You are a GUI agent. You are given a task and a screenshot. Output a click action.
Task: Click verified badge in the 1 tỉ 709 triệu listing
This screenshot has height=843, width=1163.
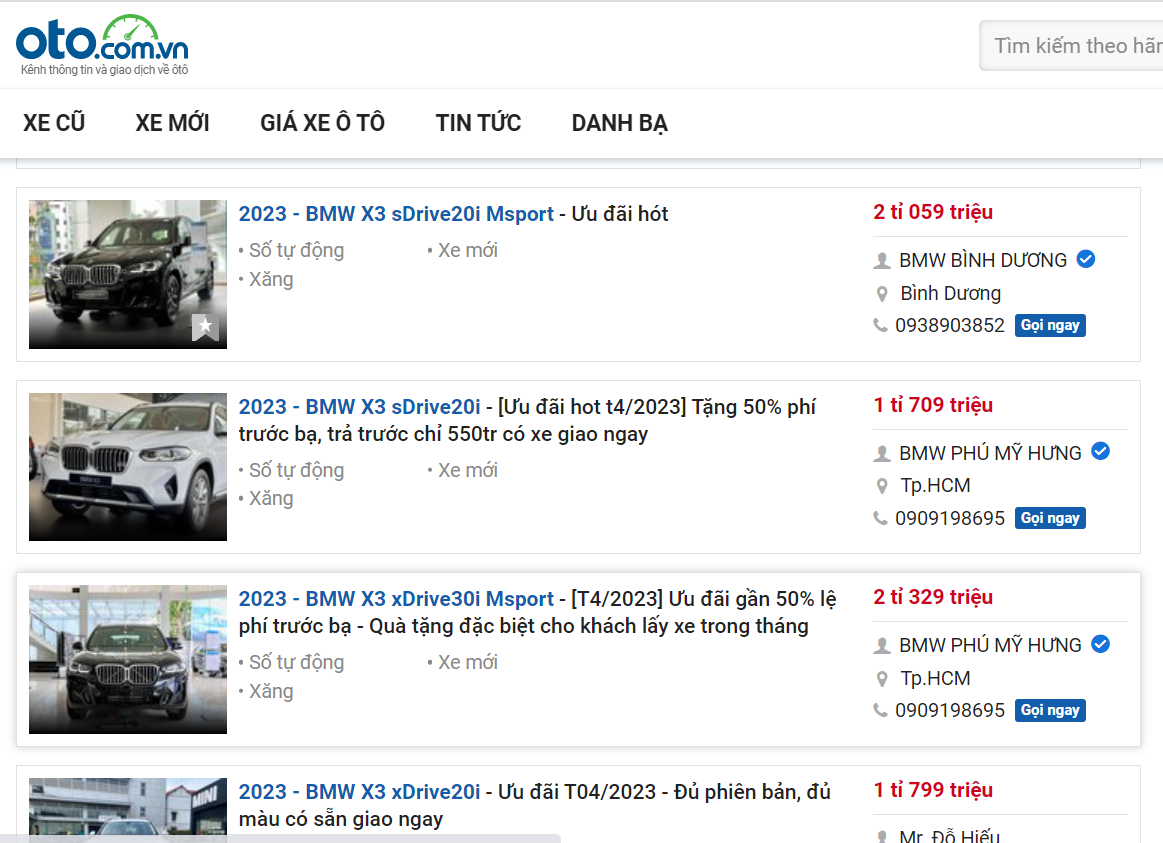coord(1100,452)
